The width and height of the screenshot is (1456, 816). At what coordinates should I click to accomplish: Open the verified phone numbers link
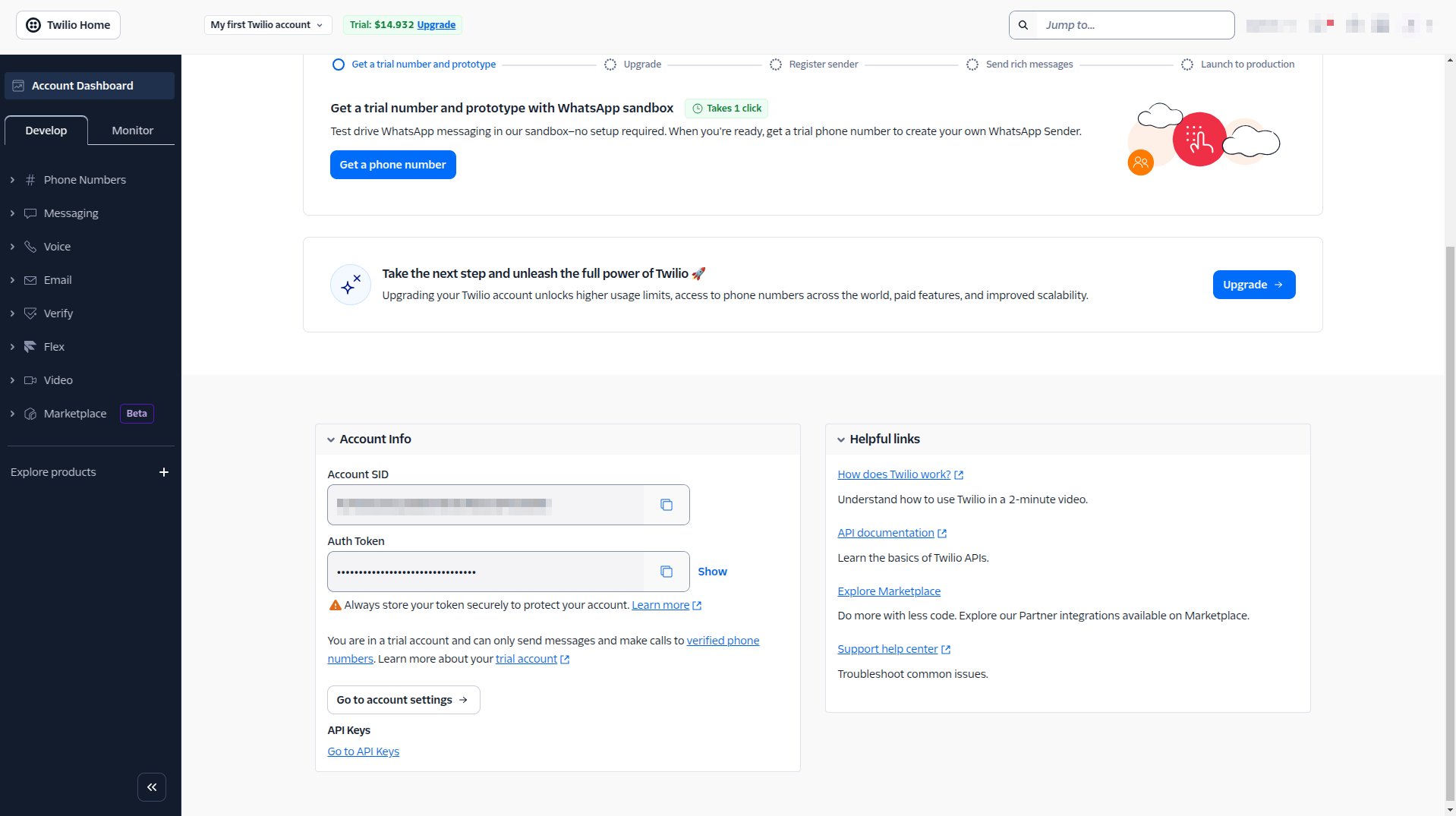click(723, 641)
